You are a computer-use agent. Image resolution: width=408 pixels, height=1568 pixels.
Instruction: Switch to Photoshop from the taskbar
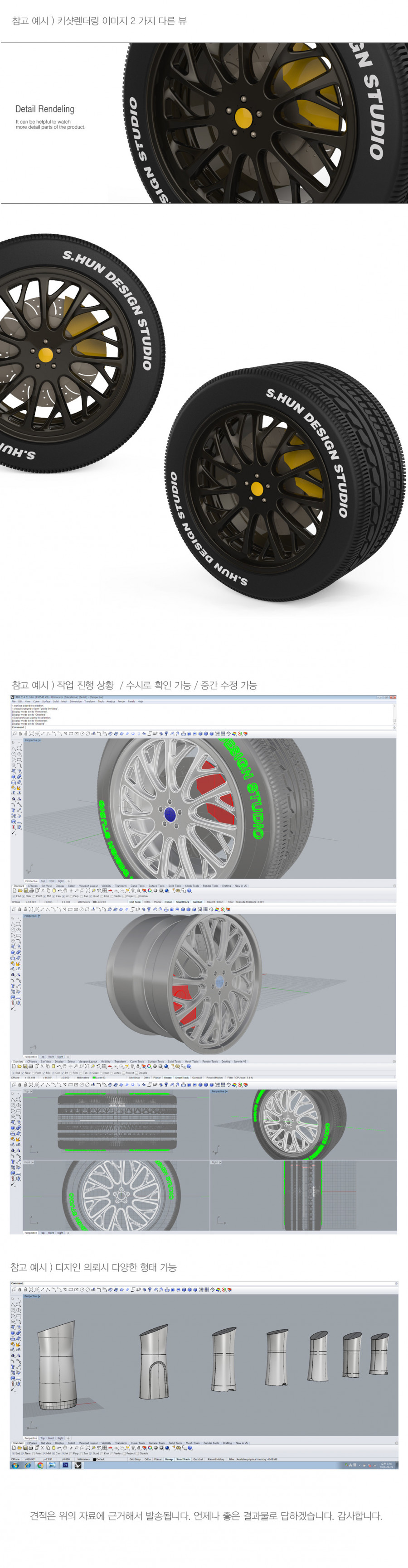point(65,1466)
